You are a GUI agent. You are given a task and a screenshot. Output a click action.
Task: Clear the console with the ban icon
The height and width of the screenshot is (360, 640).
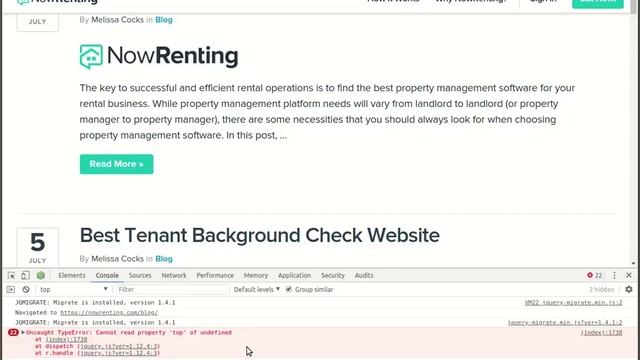(26, 289)
